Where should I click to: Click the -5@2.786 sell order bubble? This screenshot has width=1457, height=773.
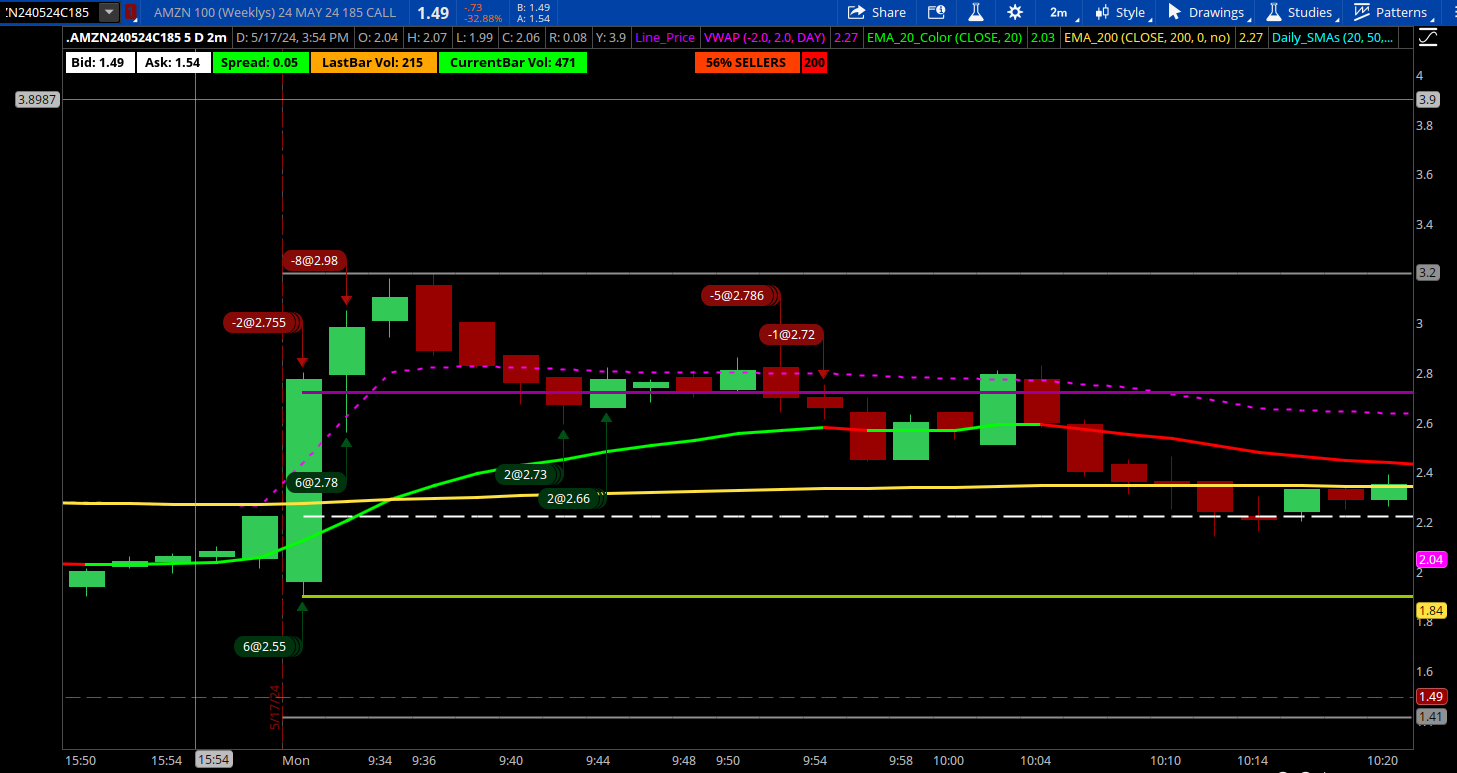[740, 295]
